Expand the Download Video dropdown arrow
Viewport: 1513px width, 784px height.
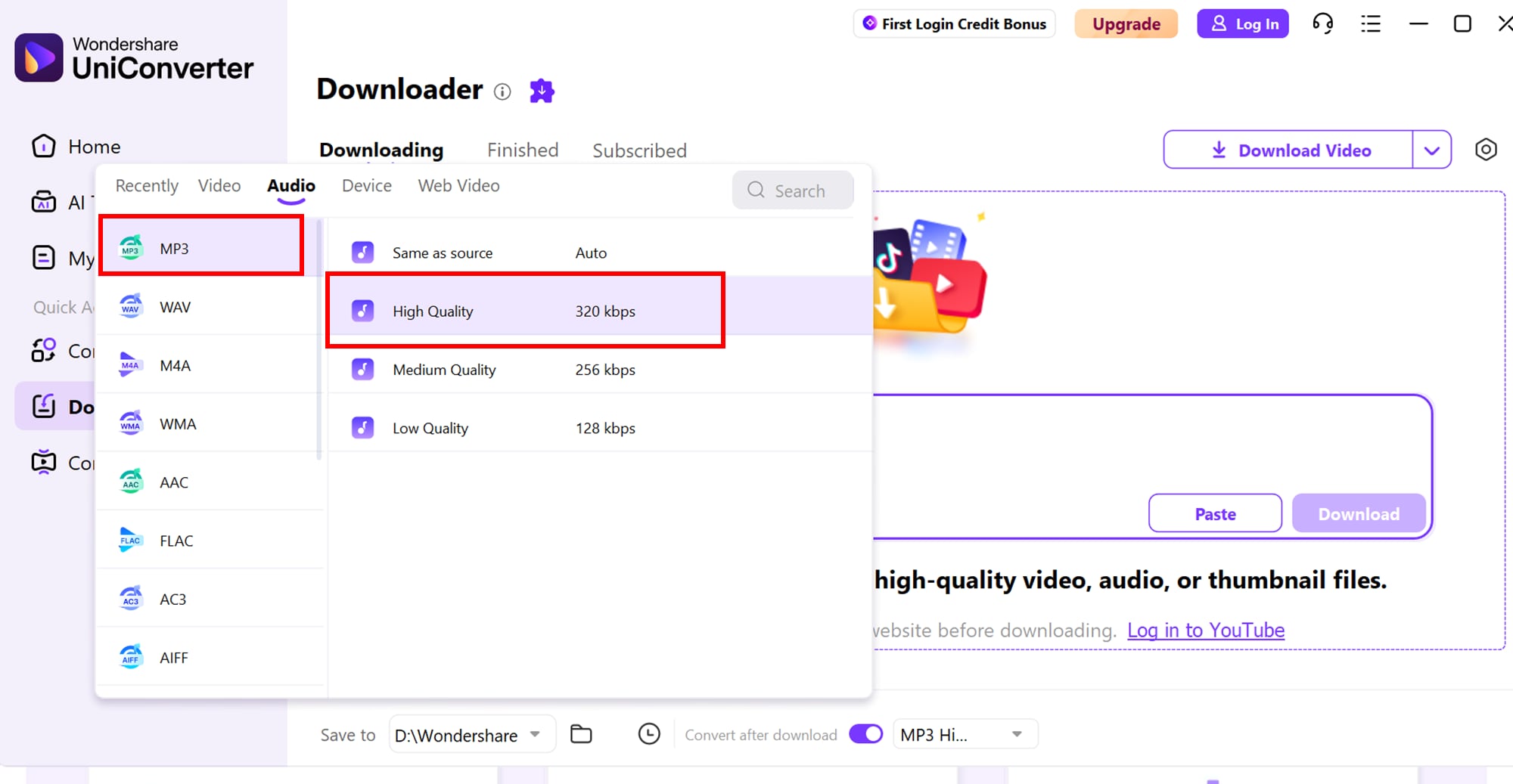1432,150
